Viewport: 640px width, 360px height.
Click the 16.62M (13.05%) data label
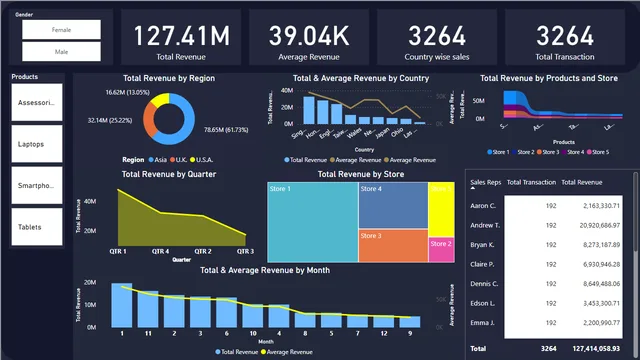pyautogui.click(x=127, y=92)
